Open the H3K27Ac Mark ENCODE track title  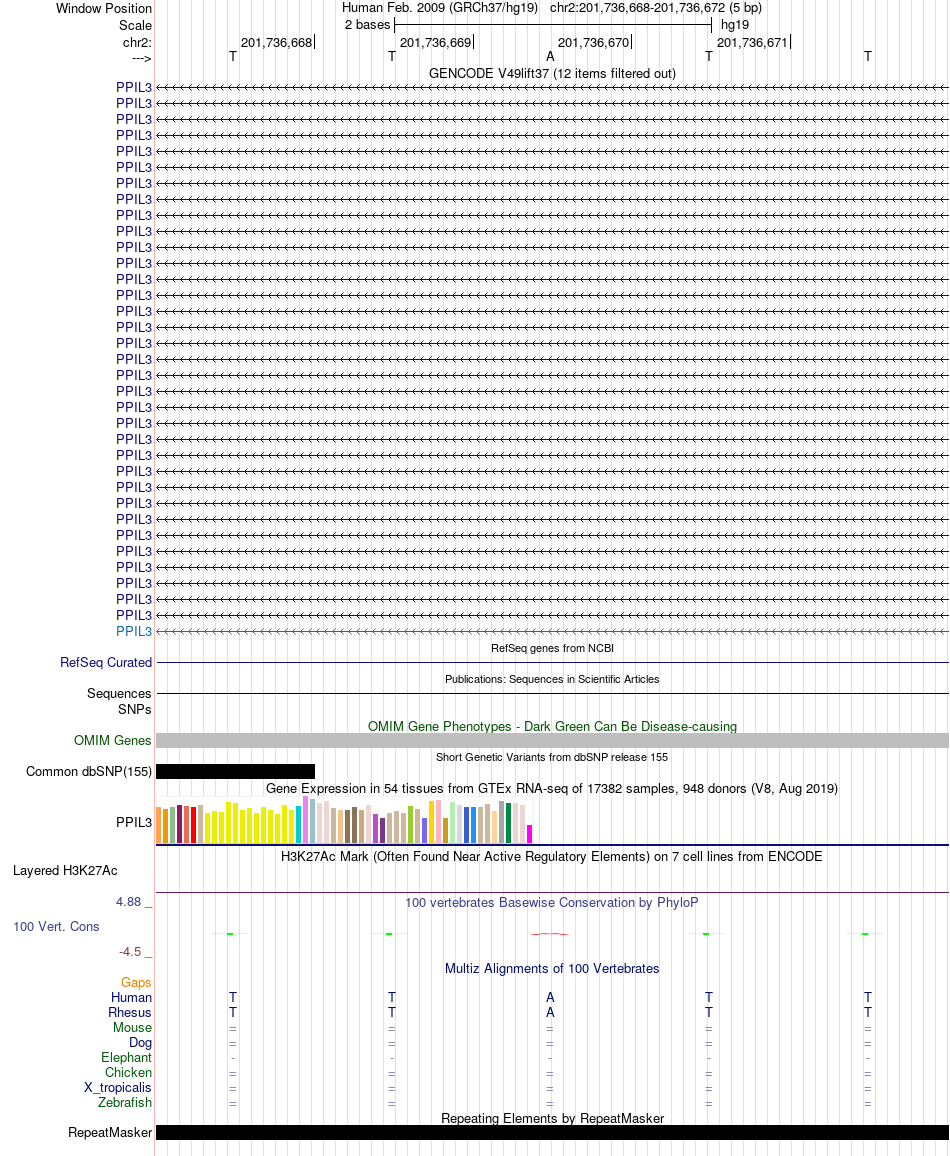click(x=552, y=856)
